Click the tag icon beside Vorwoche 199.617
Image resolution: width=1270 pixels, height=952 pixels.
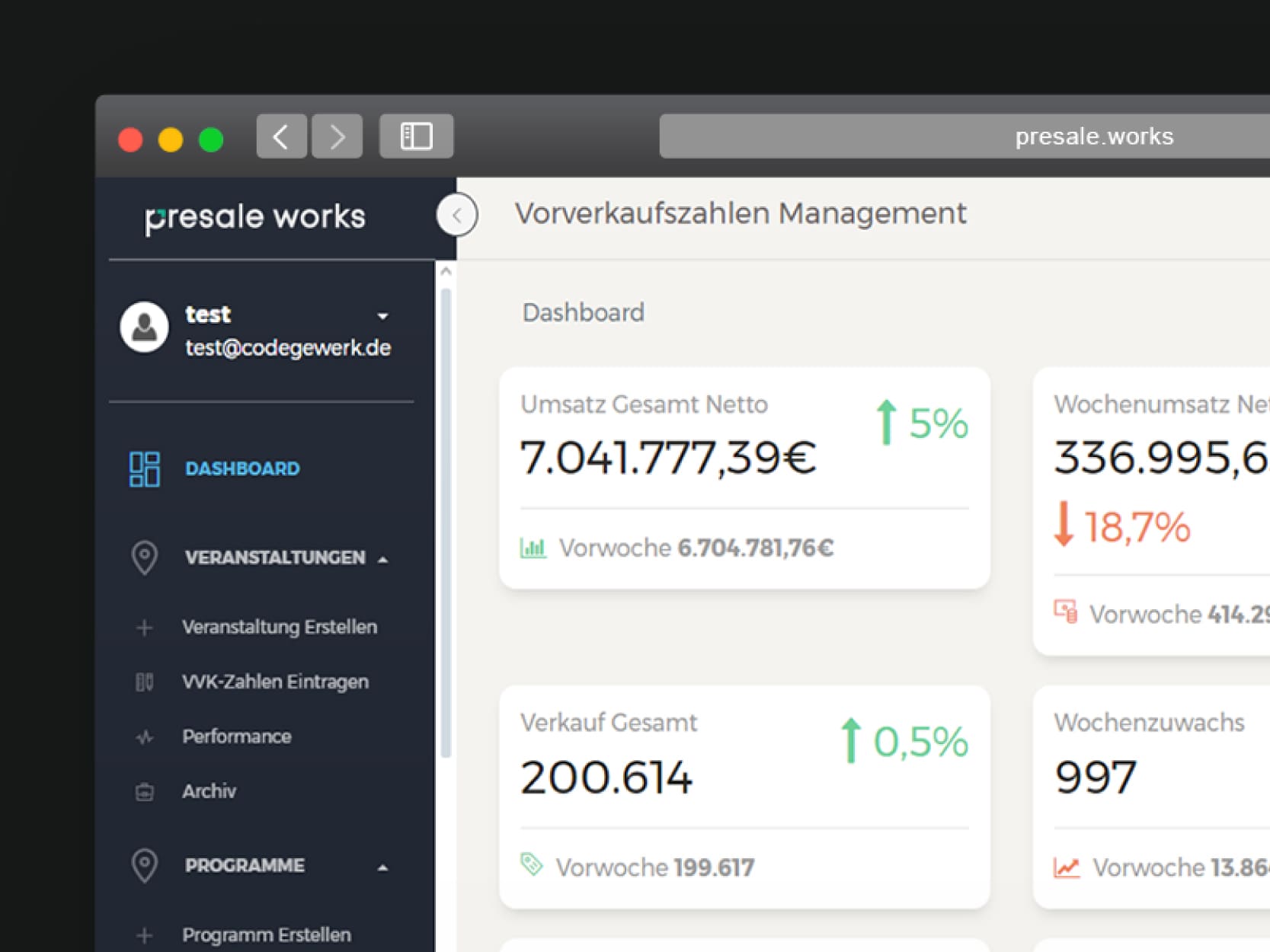(x=531, y=864)
